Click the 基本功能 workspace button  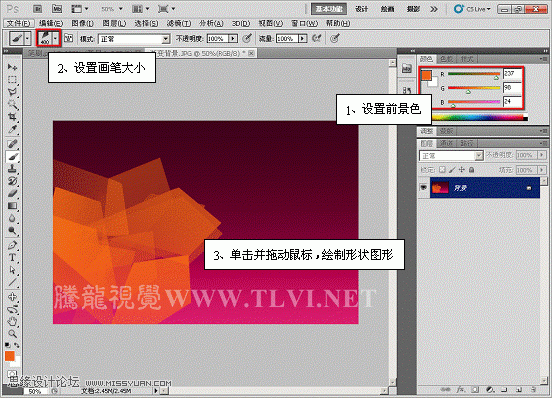point(329,9)
